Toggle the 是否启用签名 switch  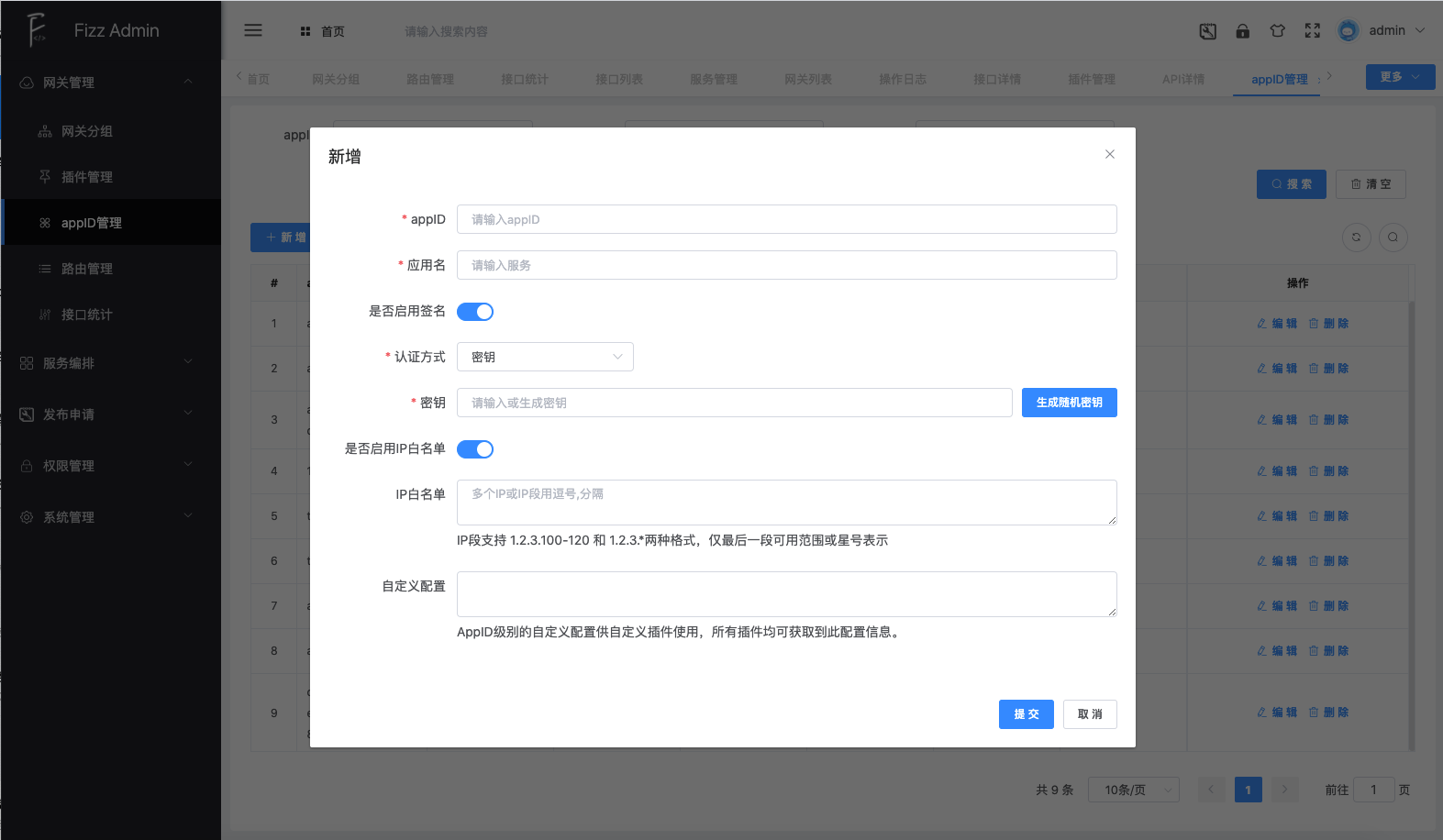(x=475, y=312)
